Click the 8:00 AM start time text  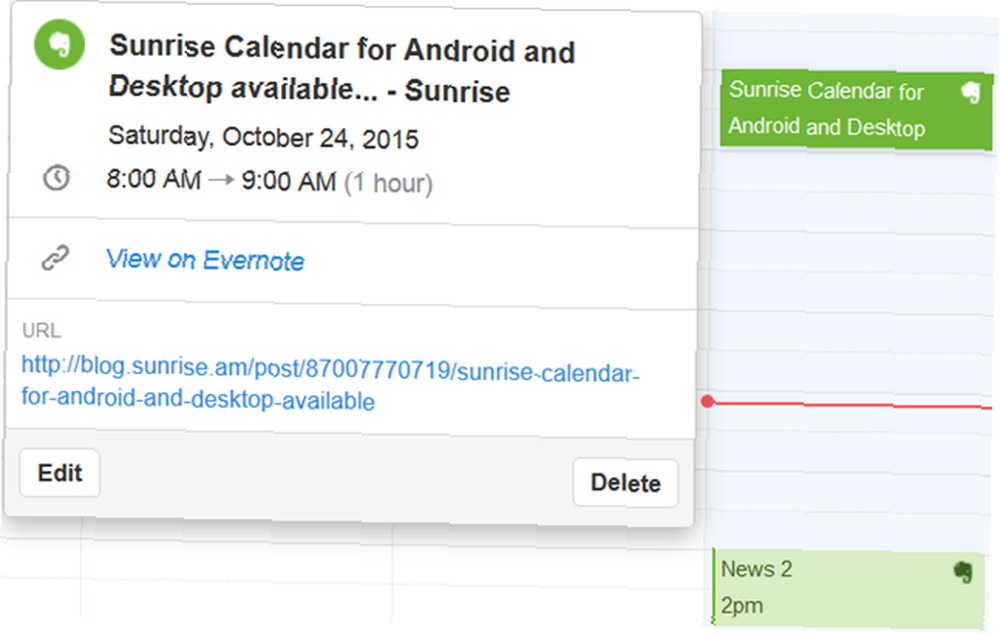pyautogui.click(x=154, y=179)
